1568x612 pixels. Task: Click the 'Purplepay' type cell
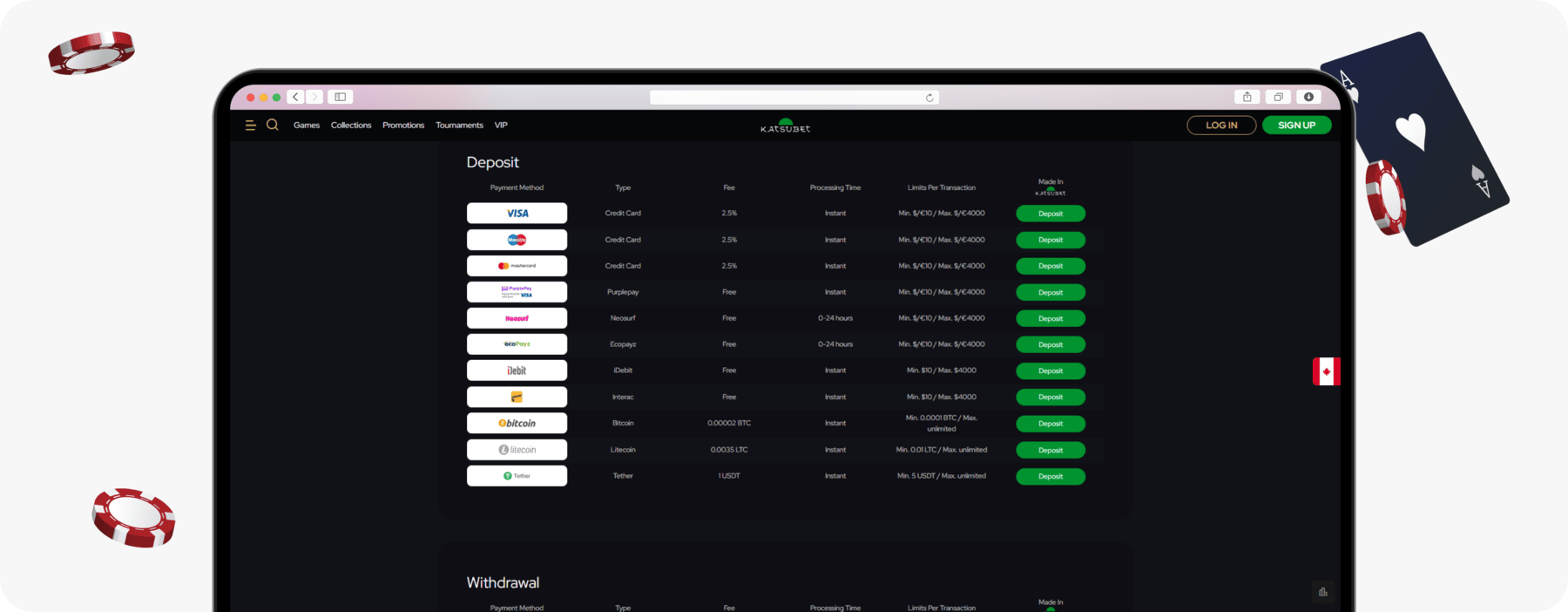coord(623,292)
